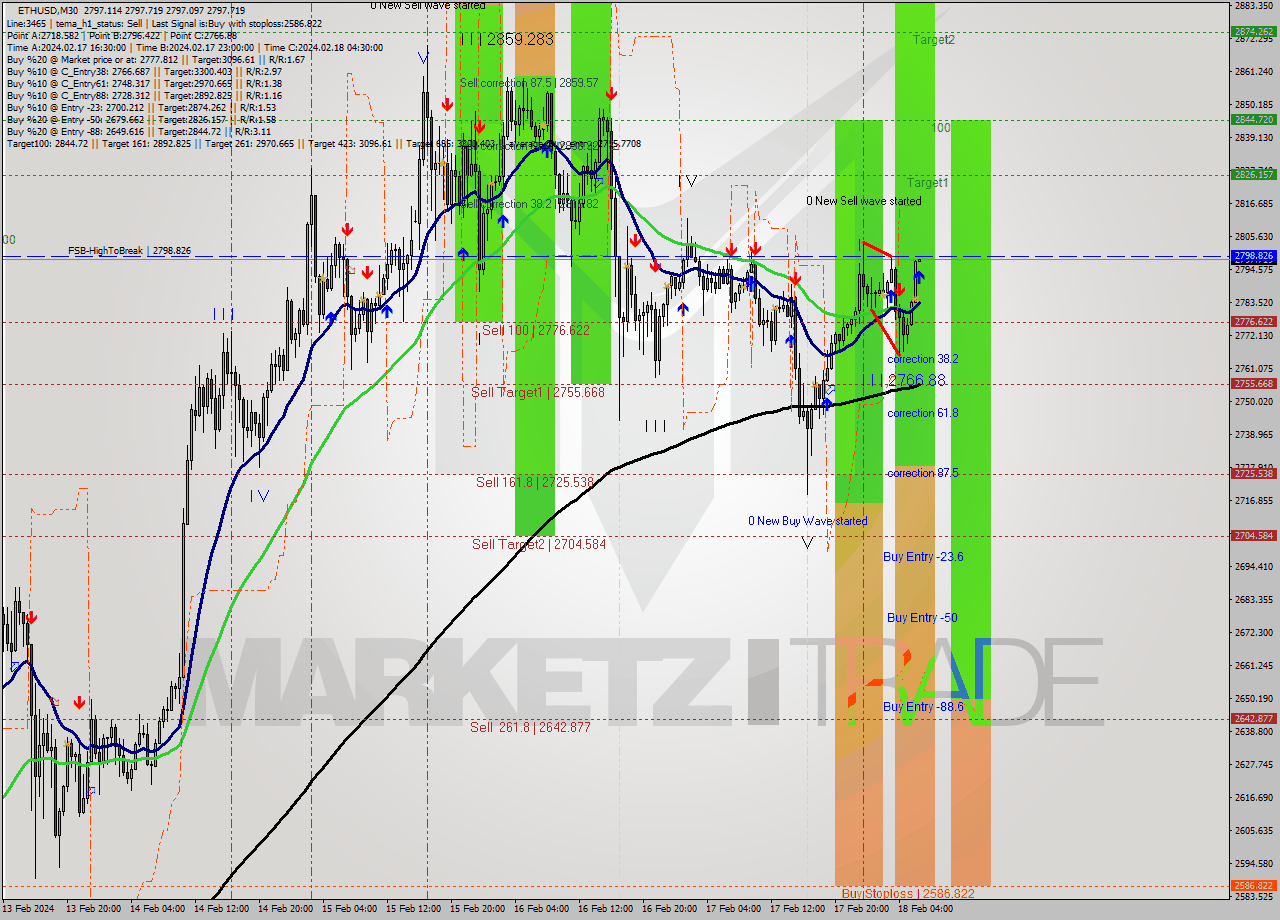Image resolution: width=1280 pixels, height=920 pixels.
Task: Click the green 2844.720 price tag
Action: (1254, 119)
